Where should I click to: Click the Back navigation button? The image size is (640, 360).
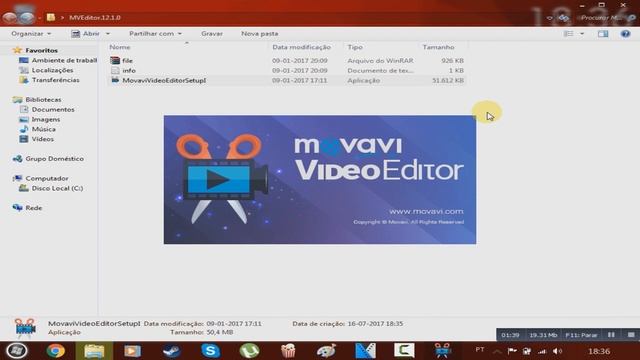tap(10, 18)
